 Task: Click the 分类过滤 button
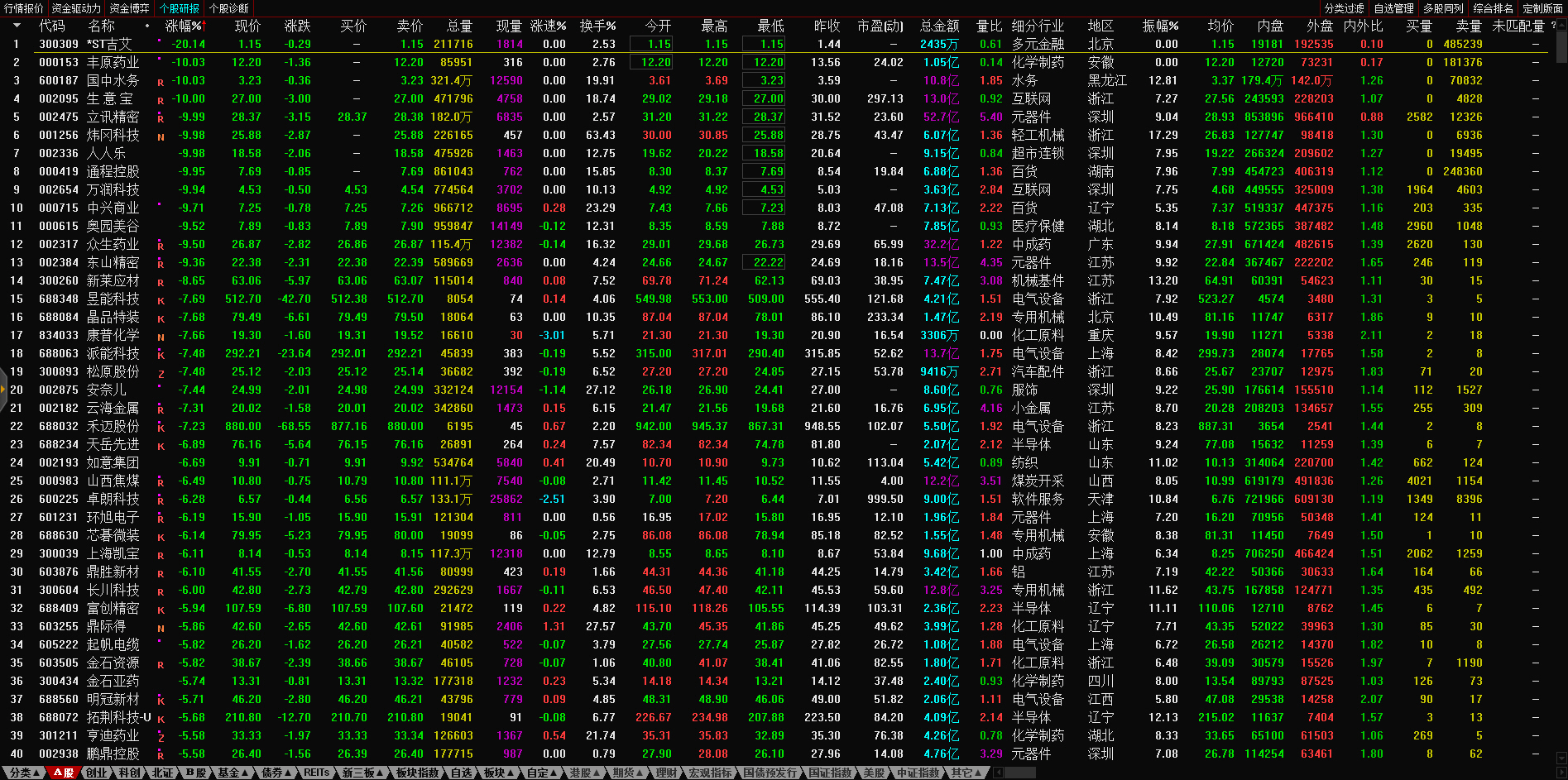pos(1344,8)
